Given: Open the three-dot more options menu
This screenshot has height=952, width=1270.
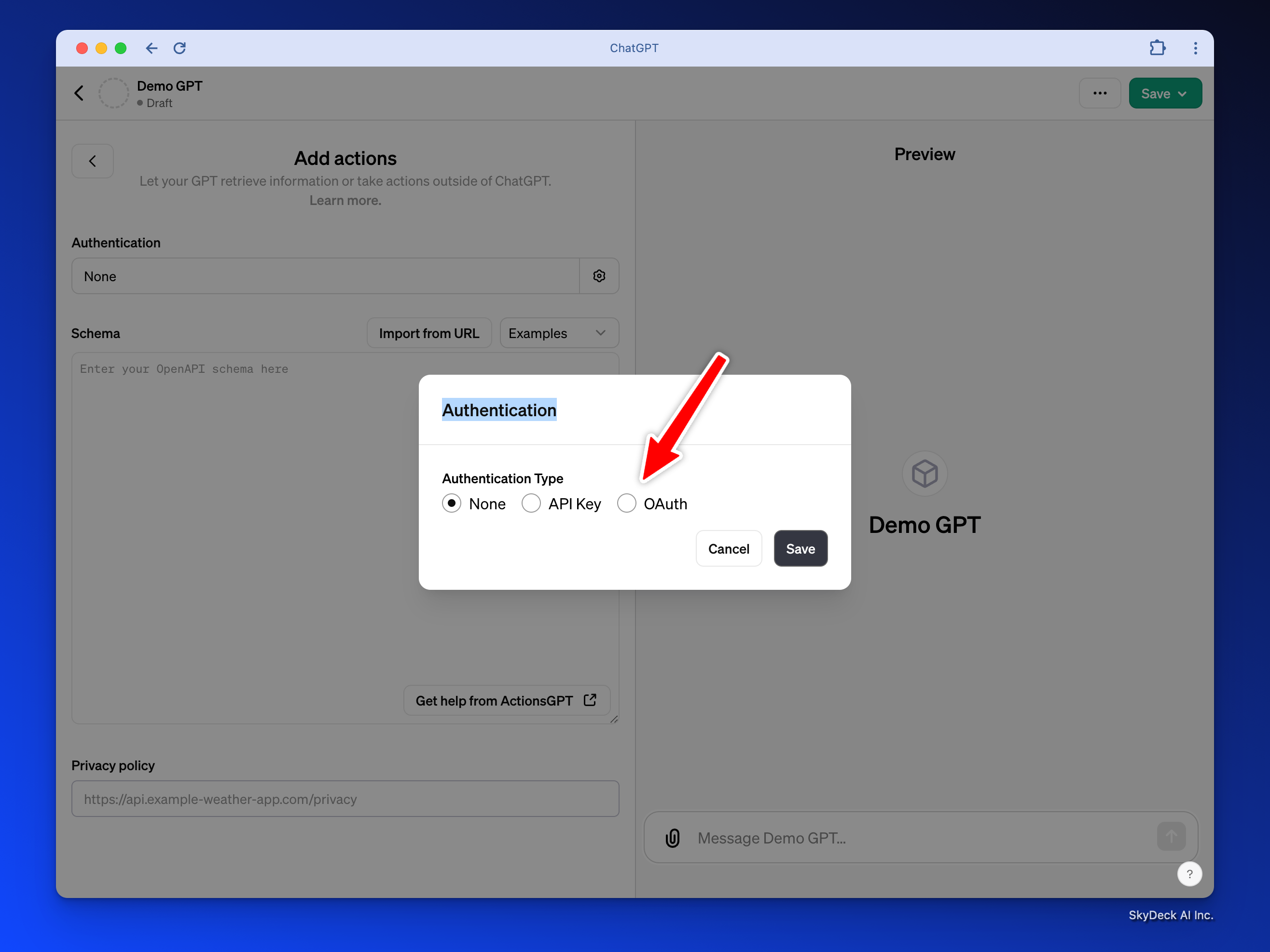Looking at the screenshot, I should click(x=1100, y=94).
